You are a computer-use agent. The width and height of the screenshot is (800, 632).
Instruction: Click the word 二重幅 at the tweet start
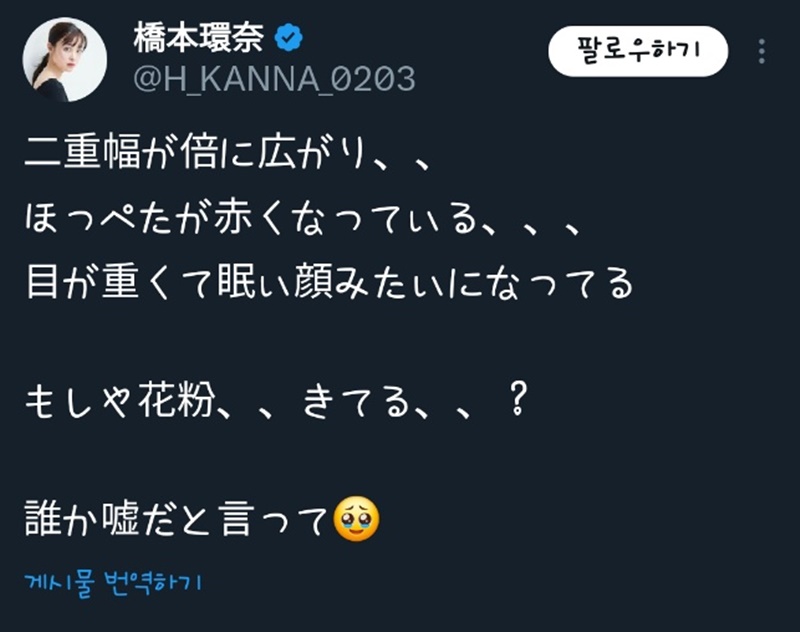click(x=82, y=151)
